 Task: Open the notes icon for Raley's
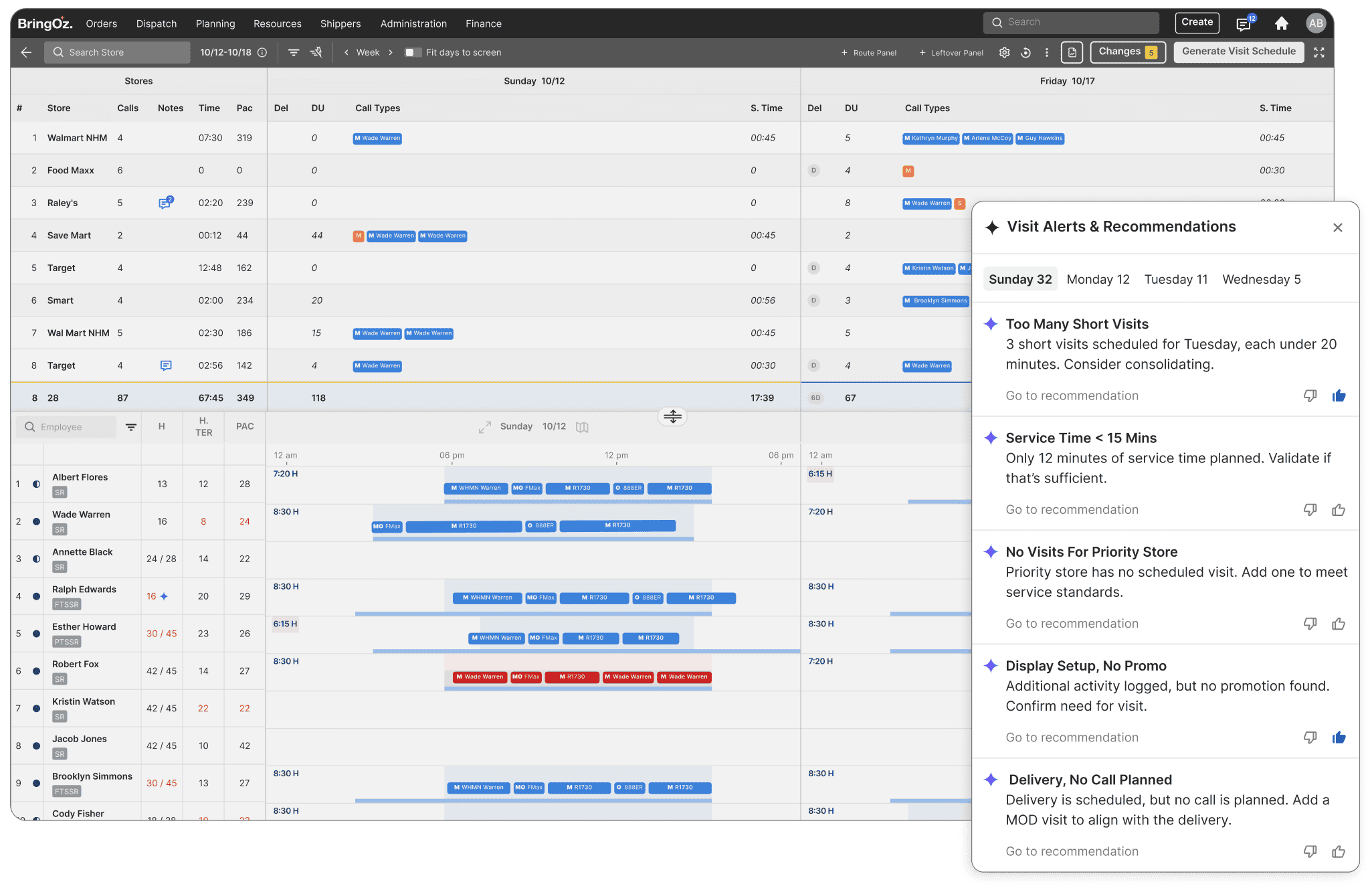click(165, 203)
